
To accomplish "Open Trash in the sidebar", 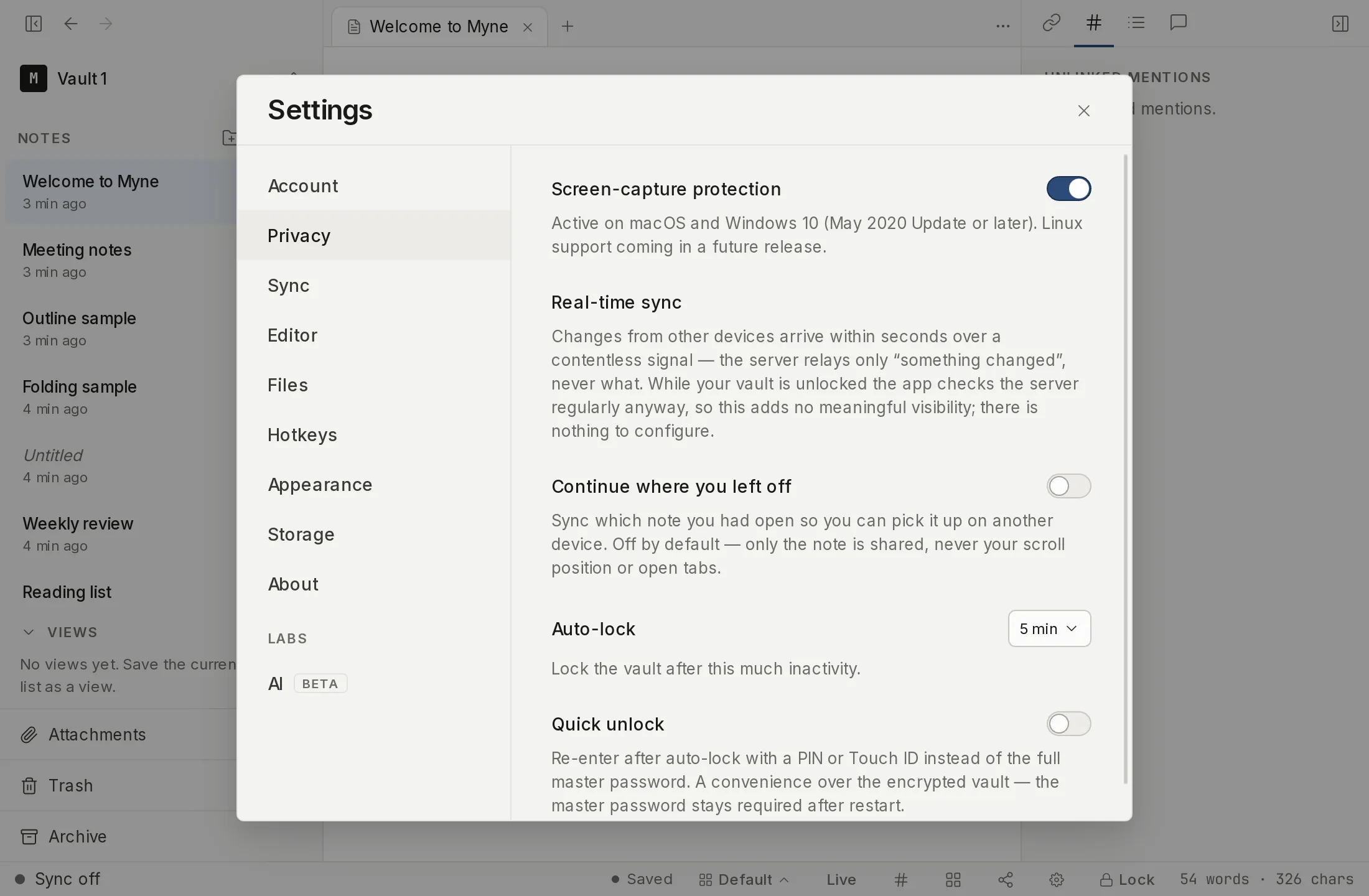I will [x=118, y=785].
